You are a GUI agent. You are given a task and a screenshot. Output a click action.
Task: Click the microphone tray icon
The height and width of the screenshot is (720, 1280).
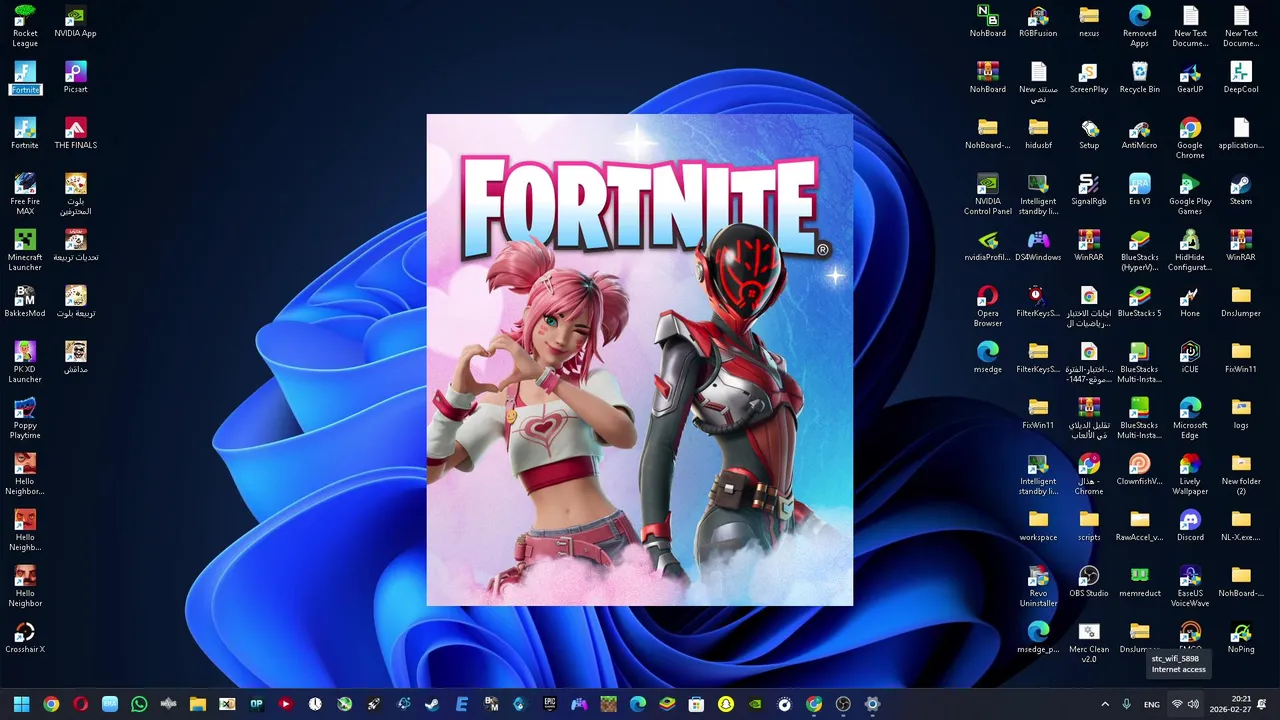point(1126,704)
